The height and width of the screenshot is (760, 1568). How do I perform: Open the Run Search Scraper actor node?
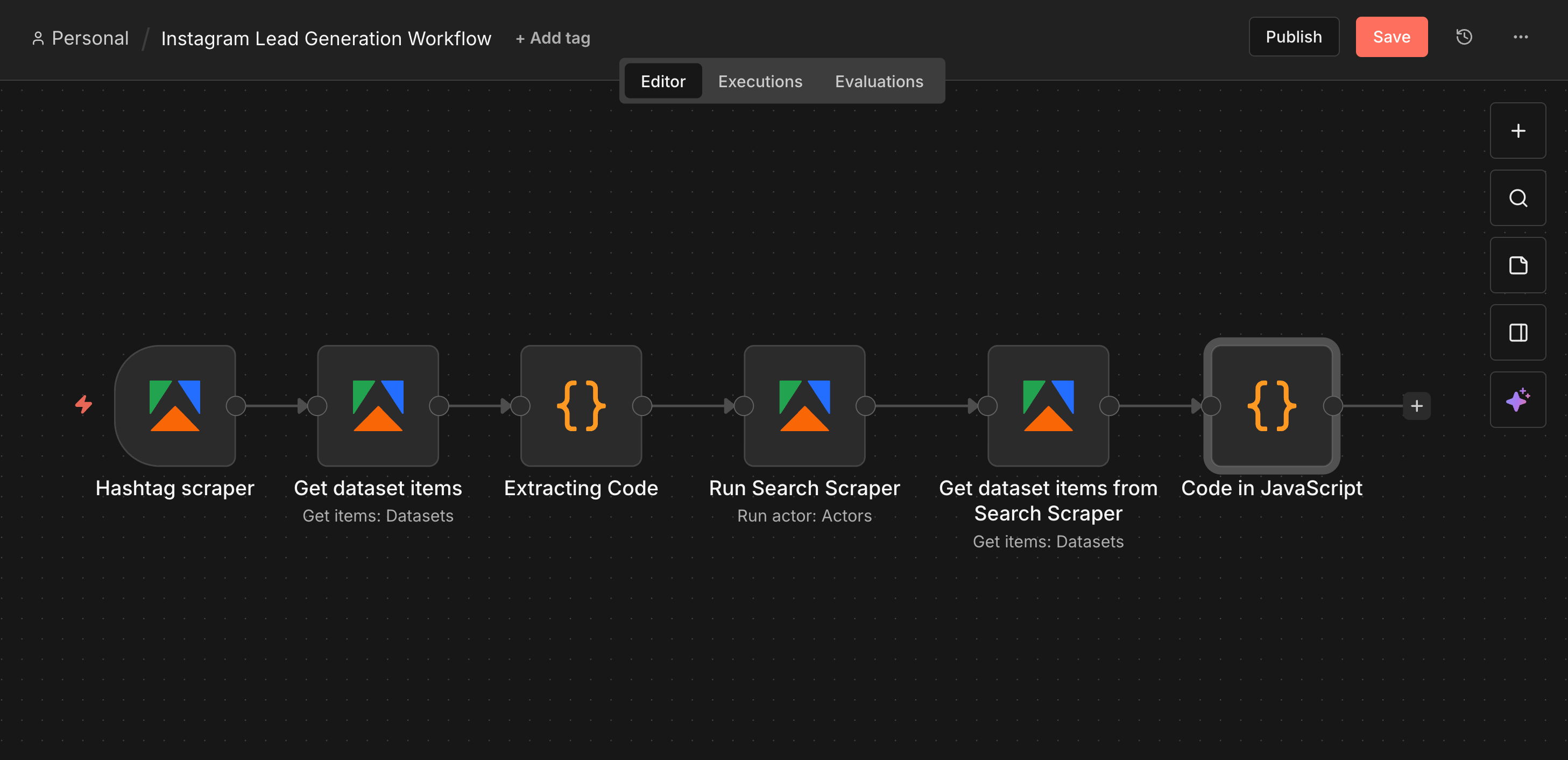804,406
